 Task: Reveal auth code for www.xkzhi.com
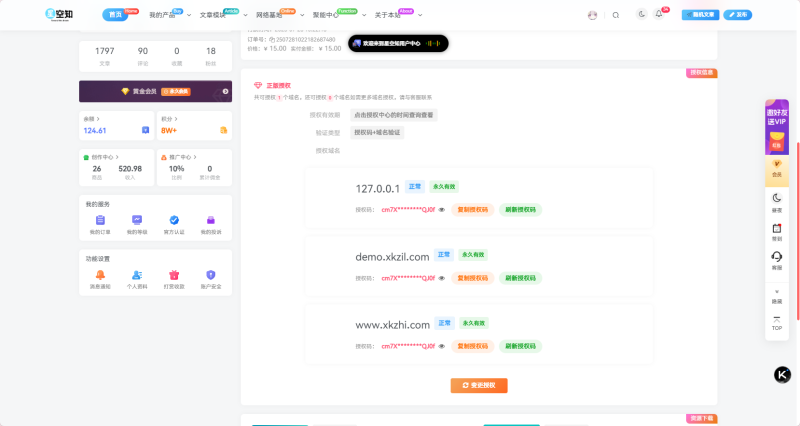coord(442,346)
